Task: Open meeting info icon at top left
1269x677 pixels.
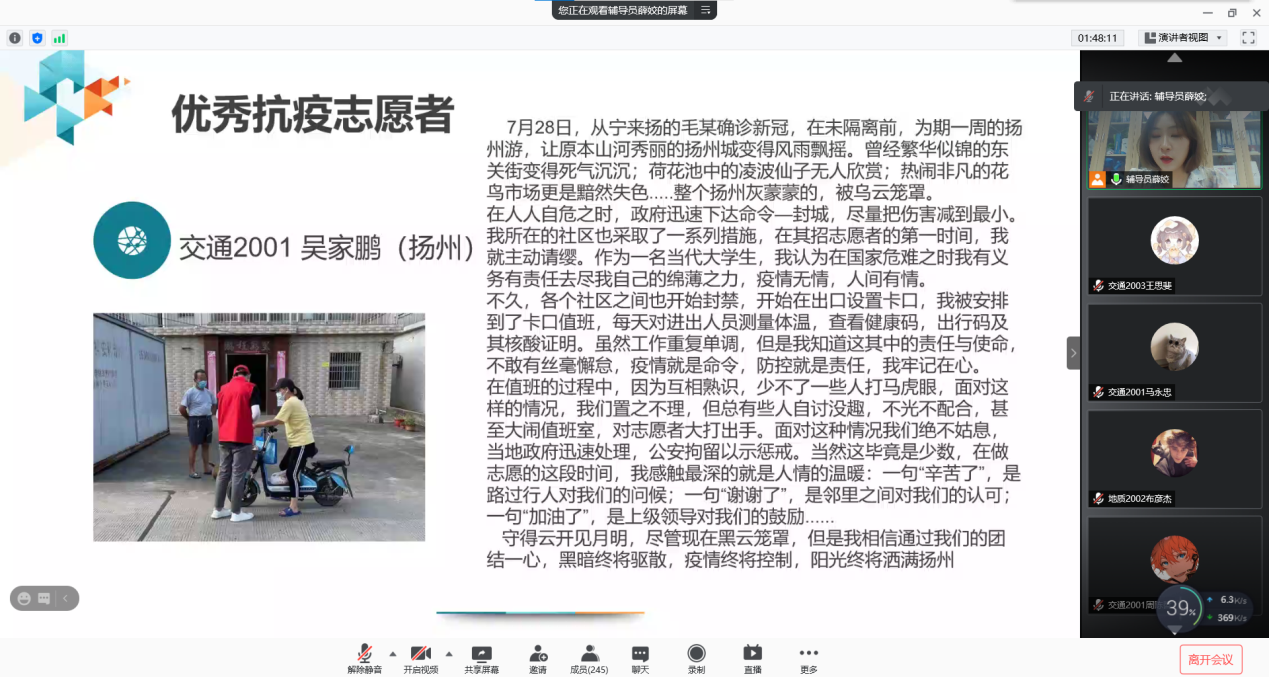Action: [15, 38]
